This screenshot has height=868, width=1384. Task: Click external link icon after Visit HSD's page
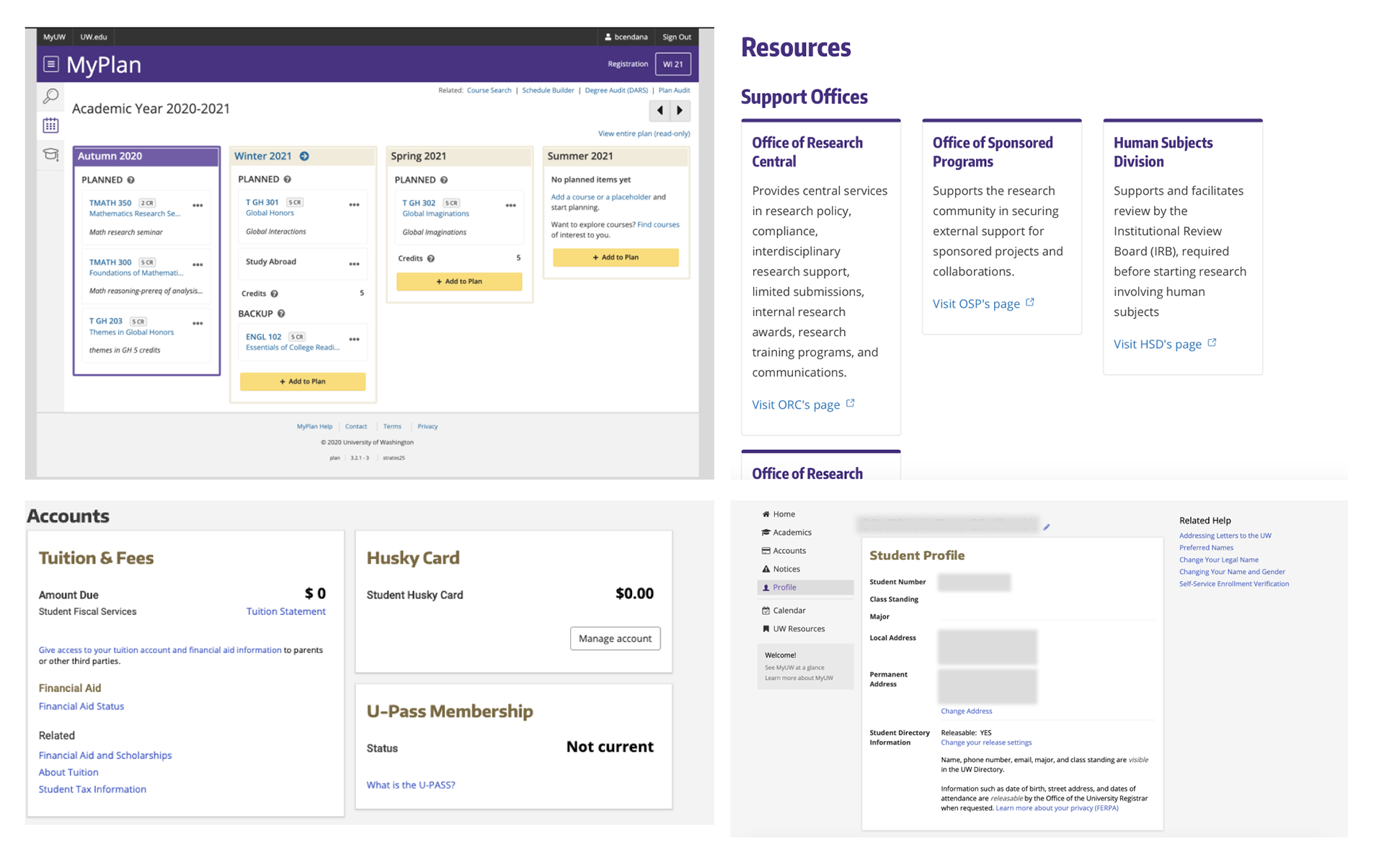pos(1212,342)
